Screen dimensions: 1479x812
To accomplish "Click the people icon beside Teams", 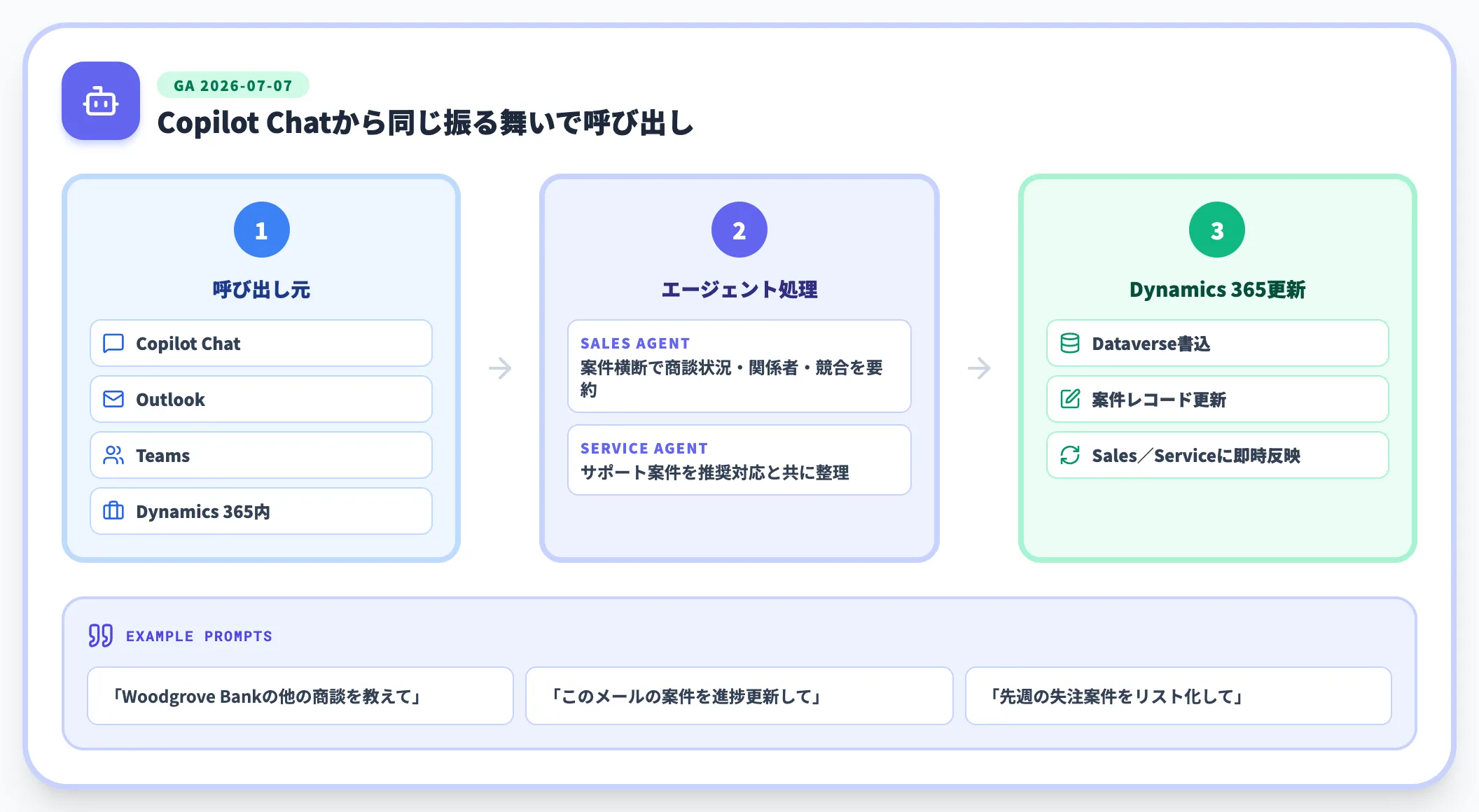I will click(x=113, y=455).
